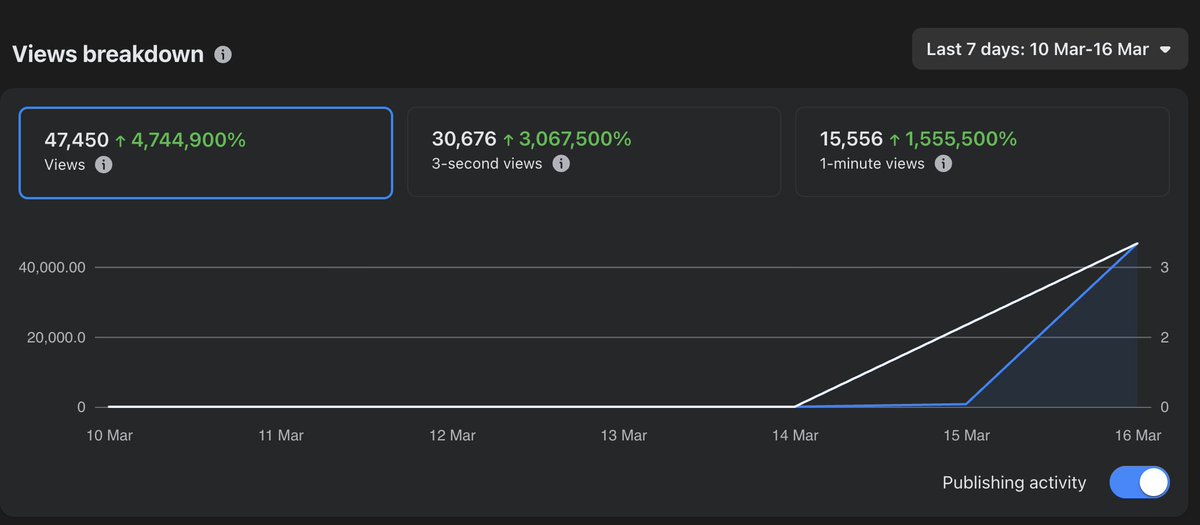Click the 13 Mar axis label

click(623, 436)
